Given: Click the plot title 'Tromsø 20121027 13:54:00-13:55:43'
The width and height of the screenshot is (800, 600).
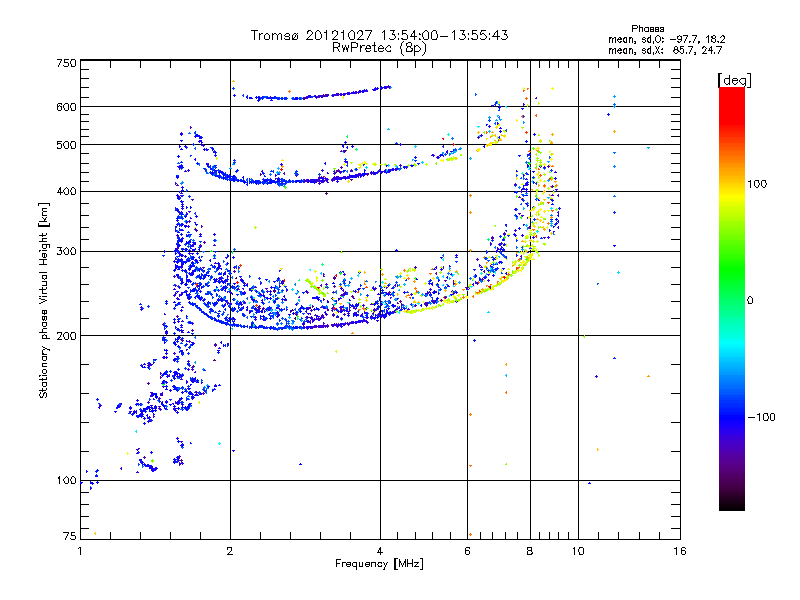Looking at the screenshot, I should point(379,35).
